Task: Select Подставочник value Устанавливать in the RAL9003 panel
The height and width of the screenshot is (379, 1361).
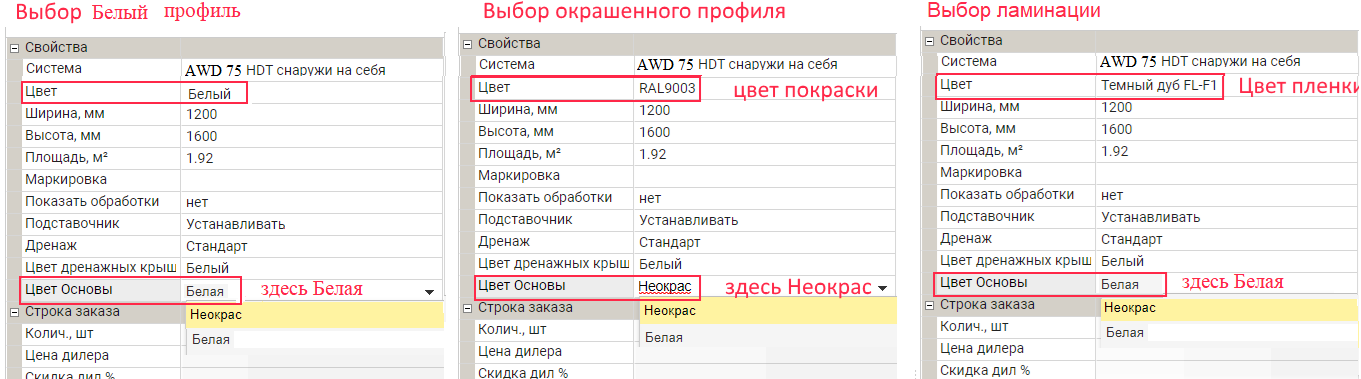Action: [x=689, y=220]
